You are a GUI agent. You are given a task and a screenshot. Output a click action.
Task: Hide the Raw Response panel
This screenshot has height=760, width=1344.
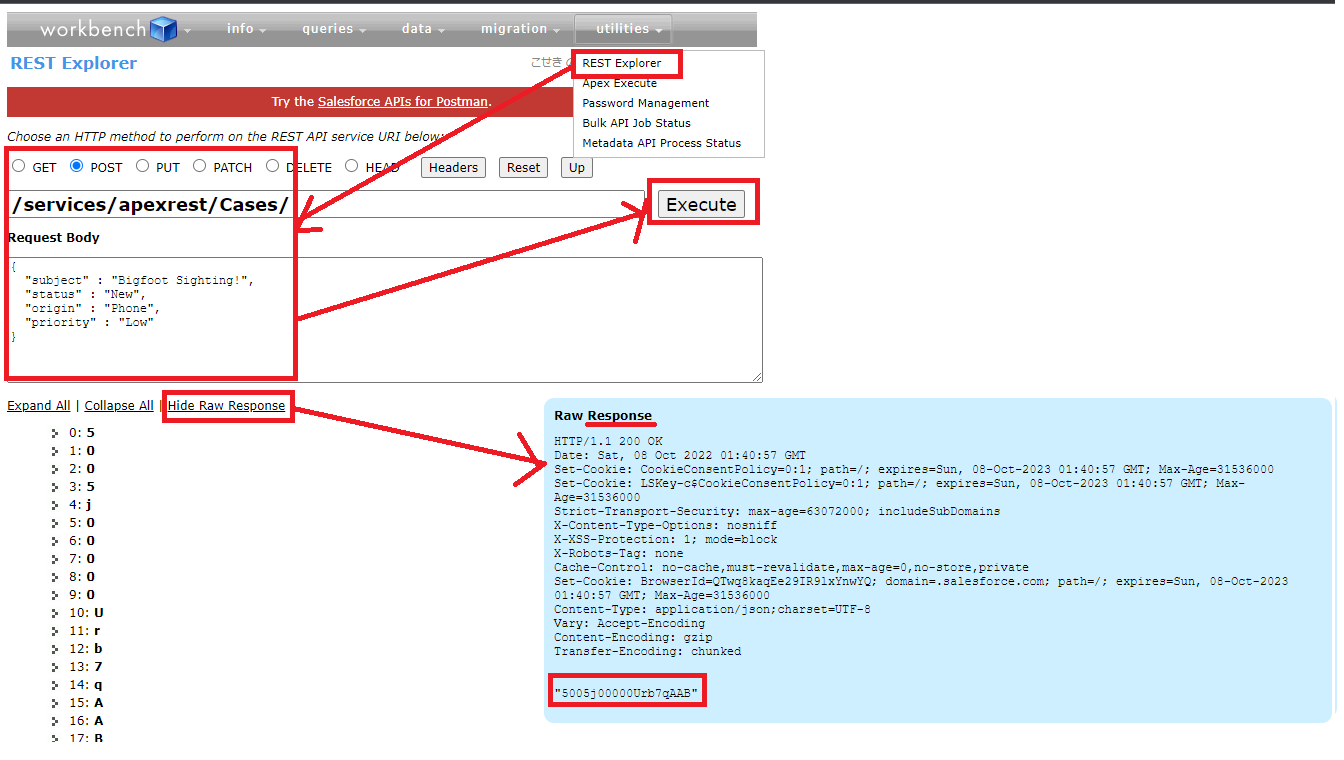point(228,405)
